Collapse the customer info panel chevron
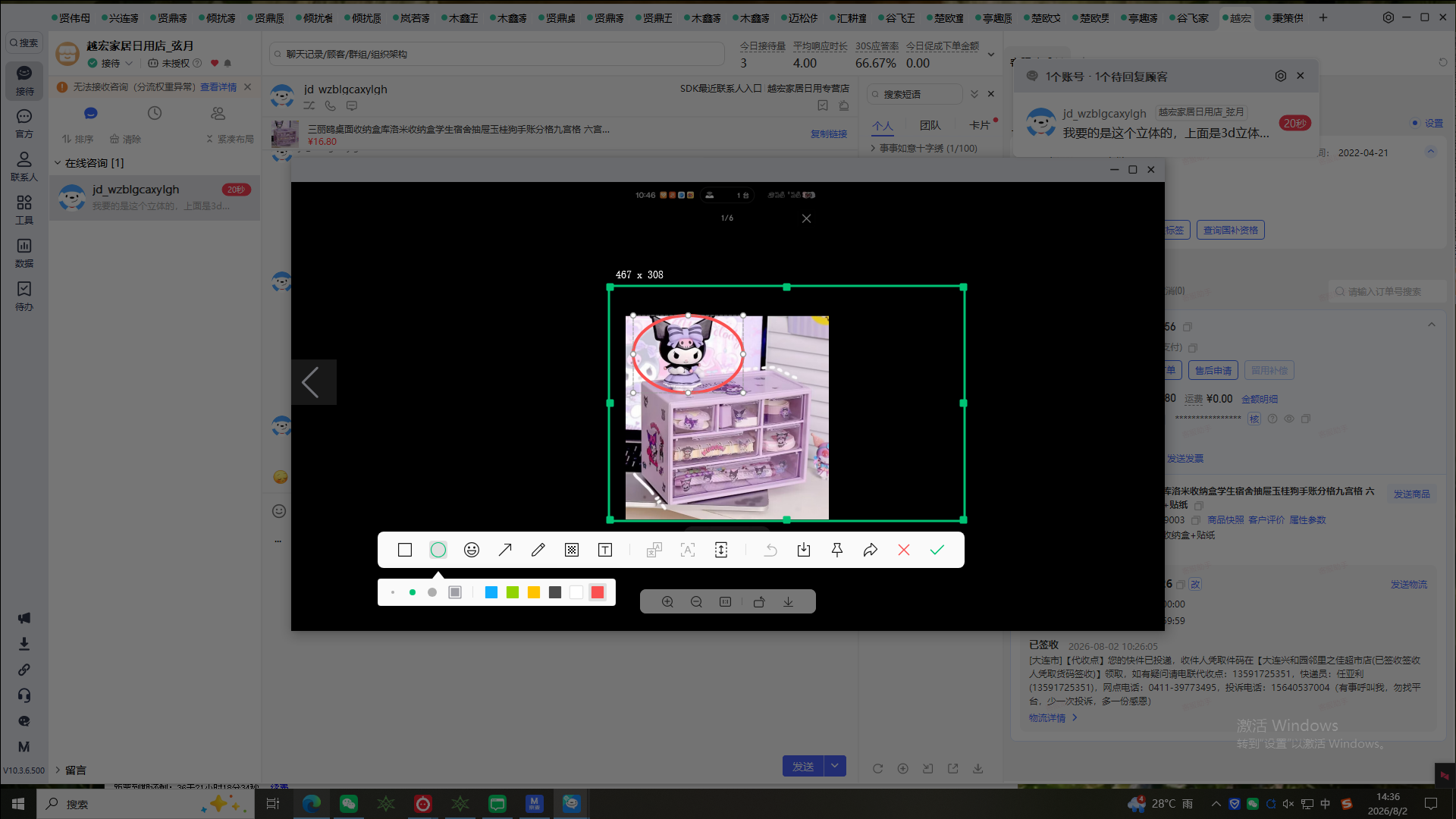The height and width of the screenshot is (819, 1456). pyautogui.click(x=1431, y=152)
